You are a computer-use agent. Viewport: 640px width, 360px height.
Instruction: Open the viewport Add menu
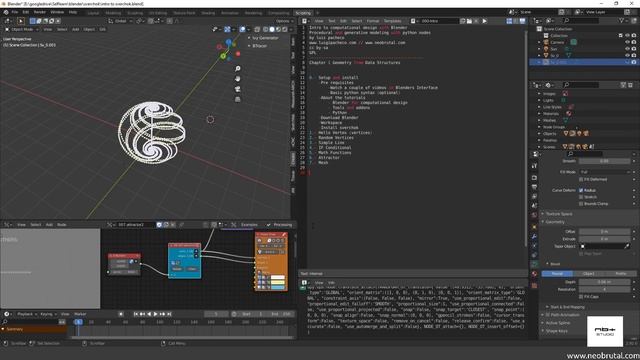76,29
